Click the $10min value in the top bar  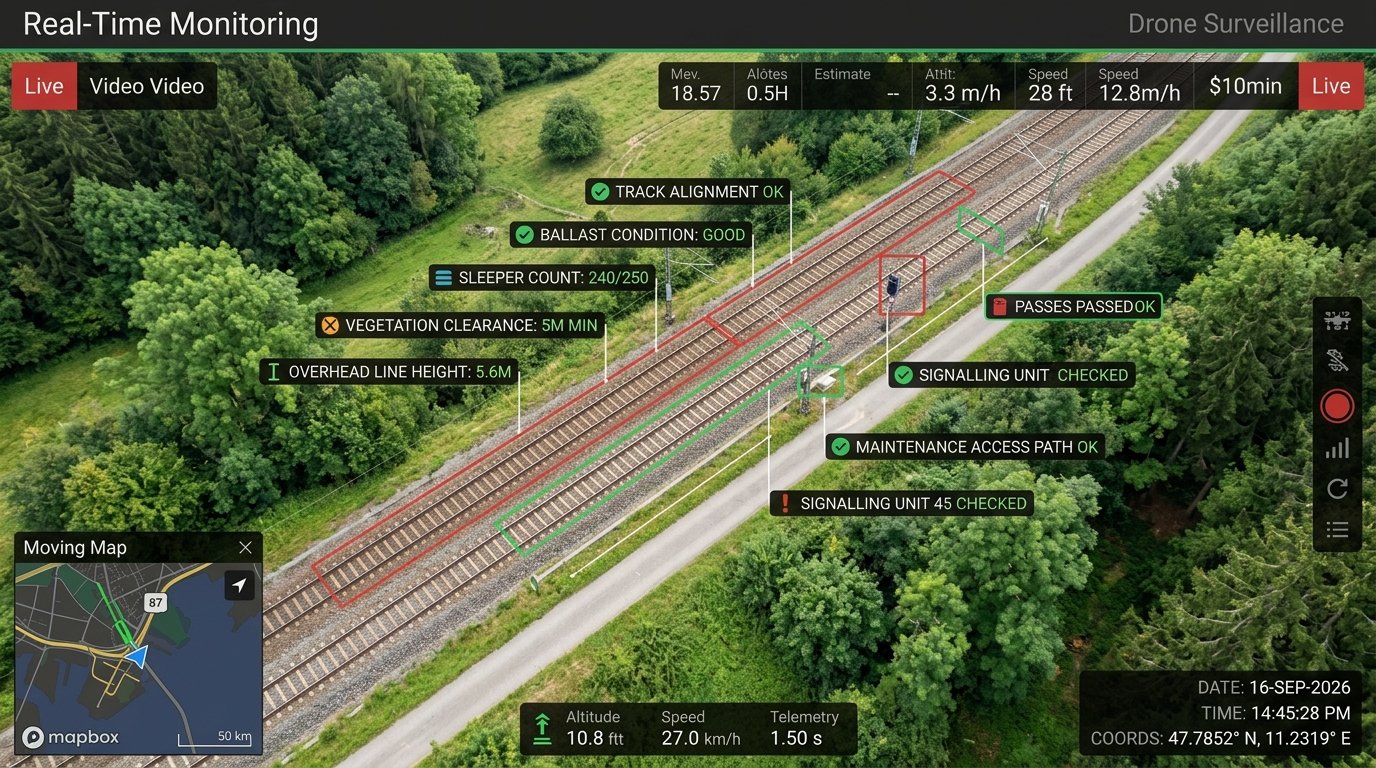[1245, 86]
